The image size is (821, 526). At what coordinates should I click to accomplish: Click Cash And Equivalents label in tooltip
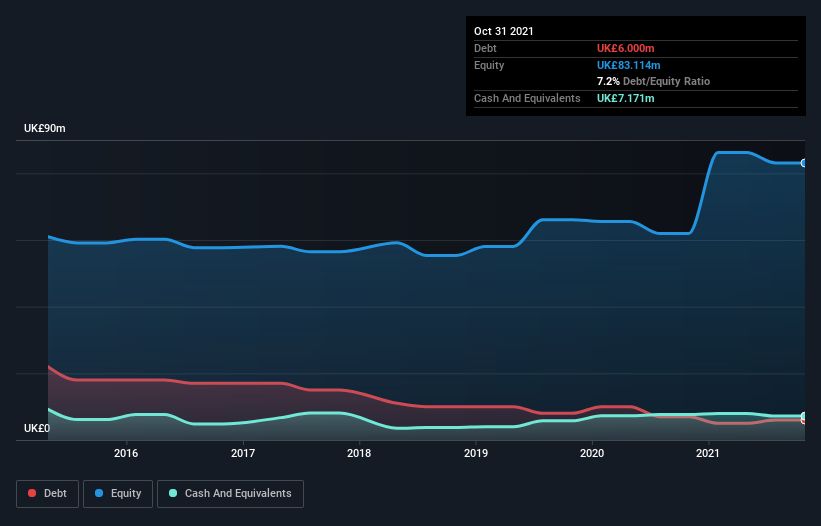(x=527, y=98)
